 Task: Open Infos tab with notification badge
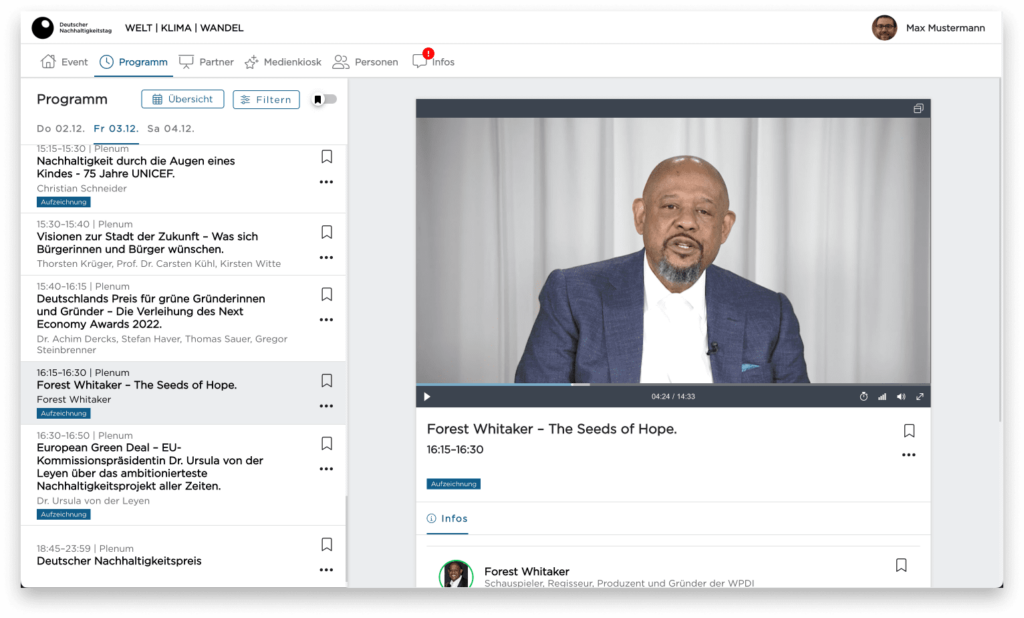(x=433, y=62)
